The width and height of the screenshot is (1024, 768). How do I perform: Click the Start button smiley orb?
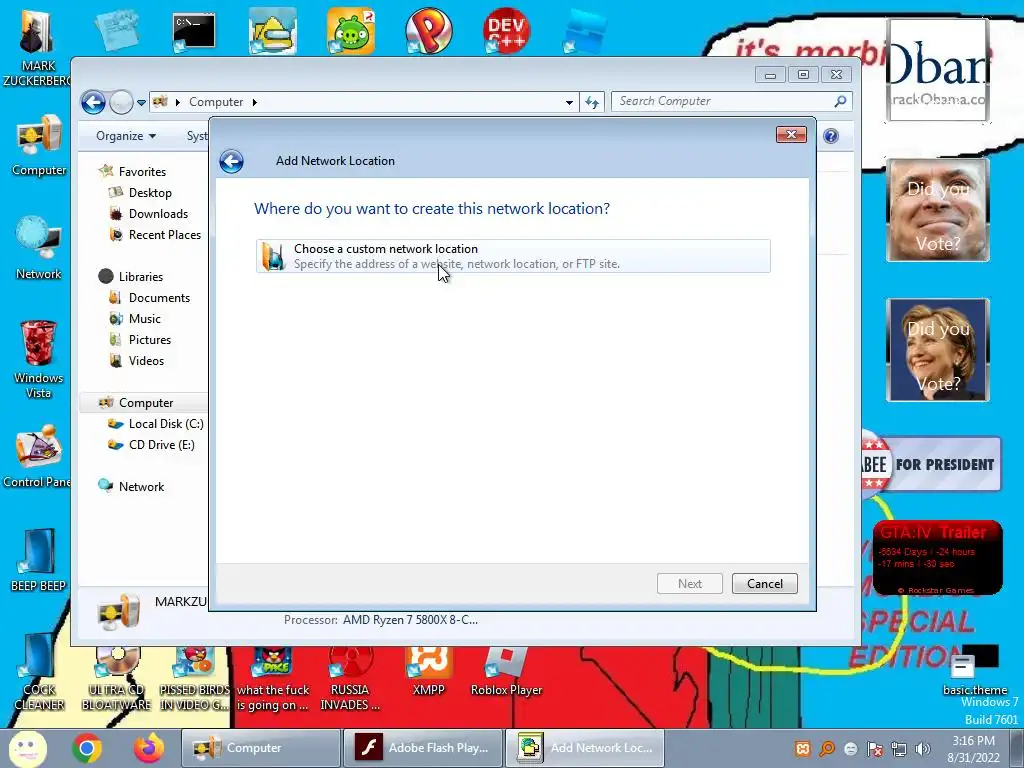(x=27, y=748)
